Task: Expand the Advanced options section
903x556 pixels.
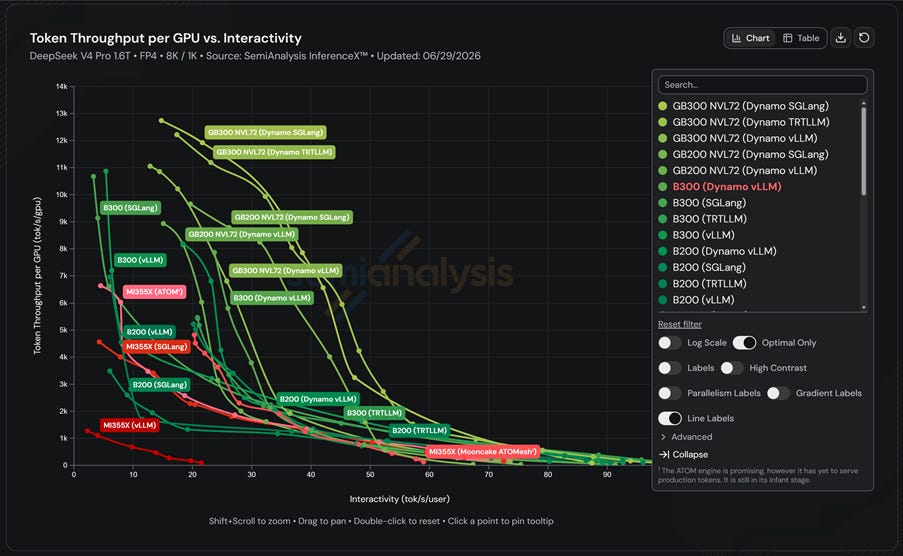Action: [686, 437]
